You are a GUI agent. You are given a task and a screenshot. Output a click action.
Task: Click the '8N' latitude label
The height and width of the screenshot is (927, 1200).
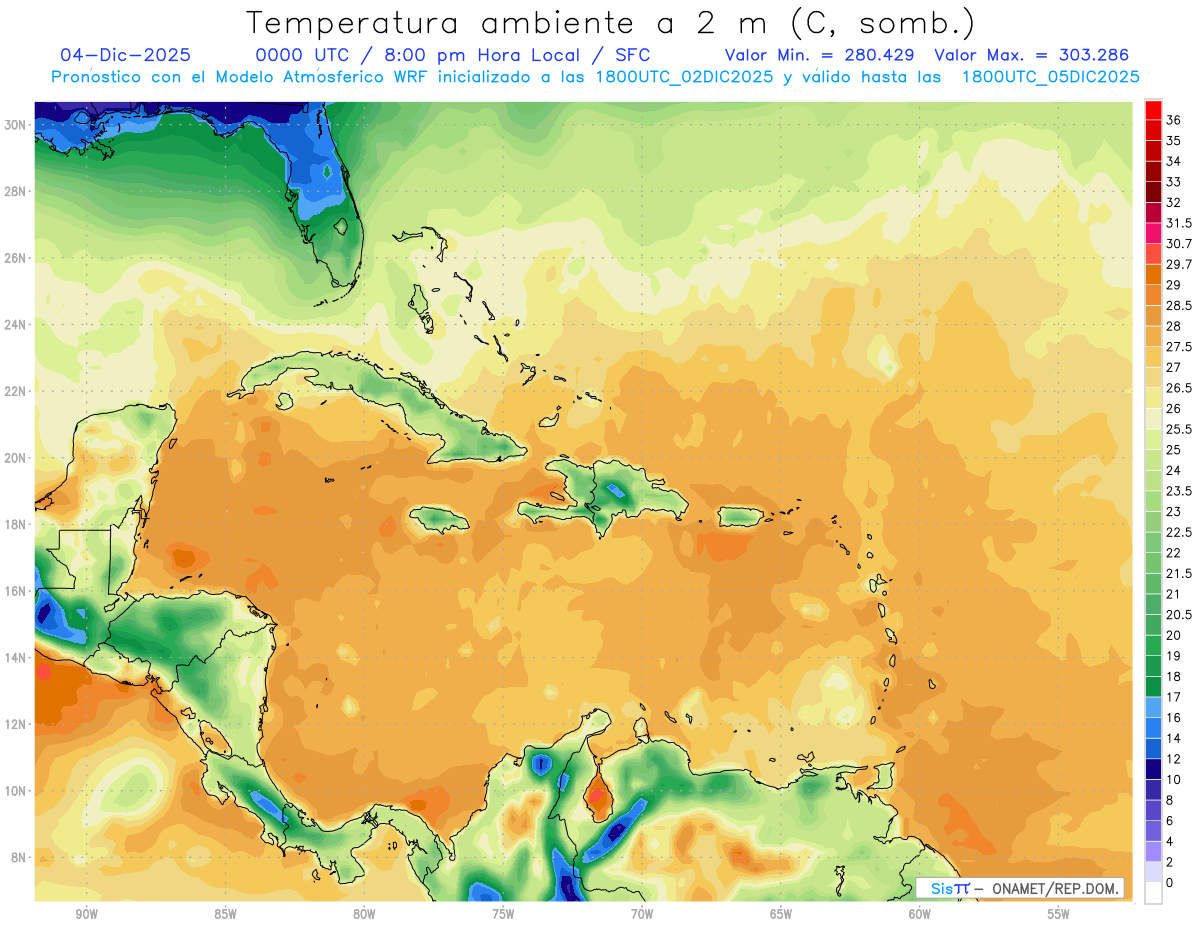coord(19,857)
